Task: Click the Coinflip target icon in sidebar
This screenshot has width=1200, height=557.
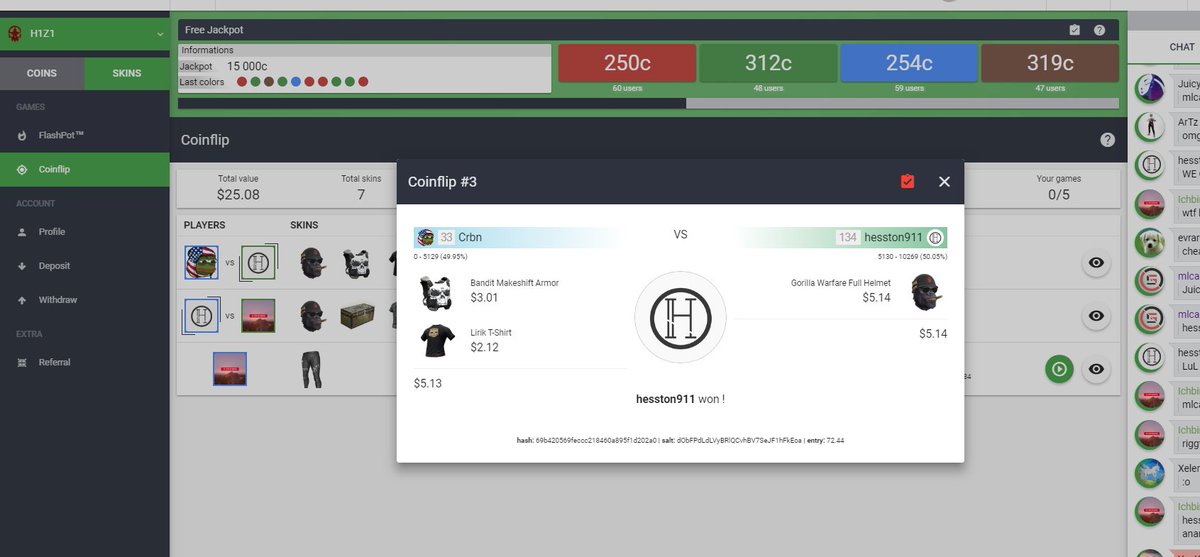Action: pyautogui.click(x=22, y=169)
